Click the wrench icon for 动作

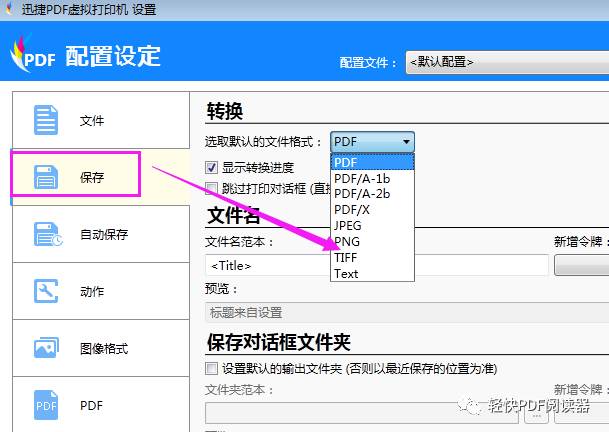tap(46, 291)
